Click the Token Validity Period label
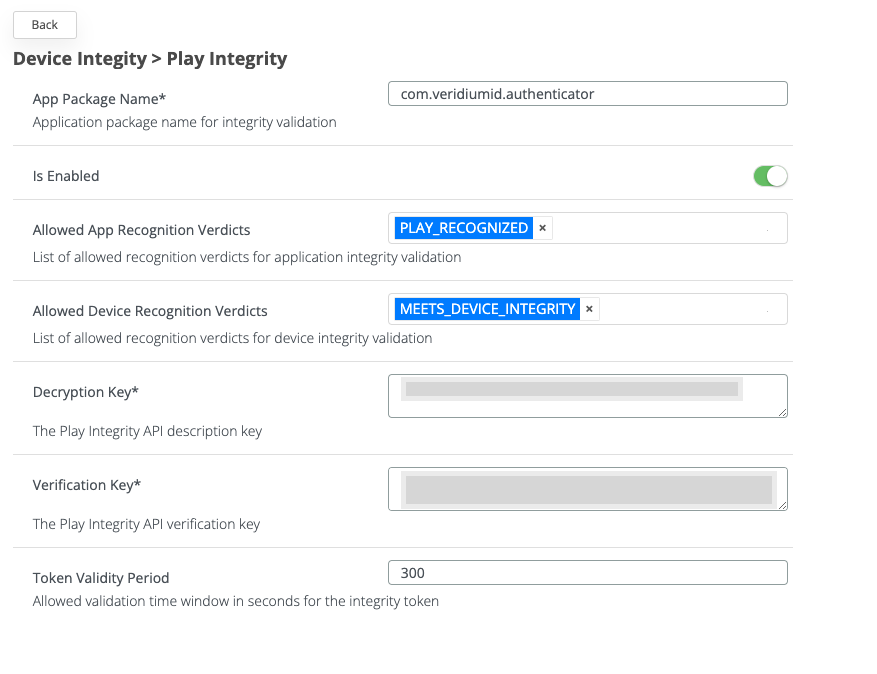This screenshot has width=877, height=674. pyautogui.click(x=101, y=577)
